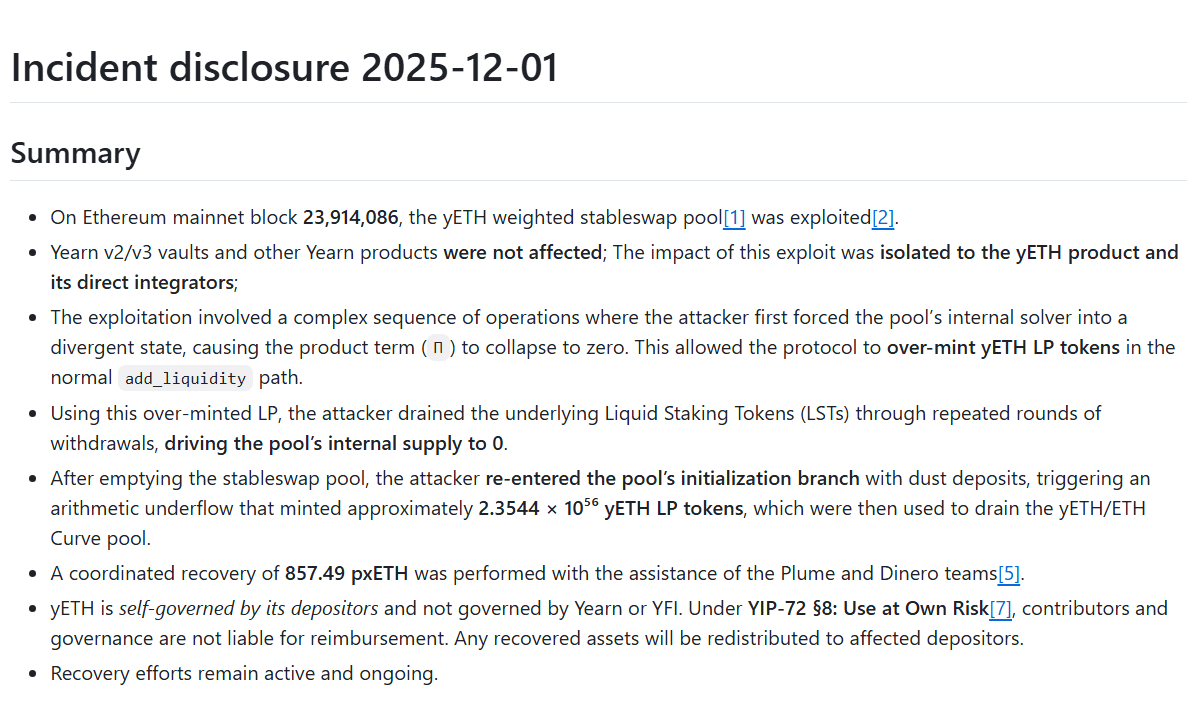The height and width of the screenshot is (705, 1200).
Task: Click the Π inline code symbol
Action: coord(437,349)
